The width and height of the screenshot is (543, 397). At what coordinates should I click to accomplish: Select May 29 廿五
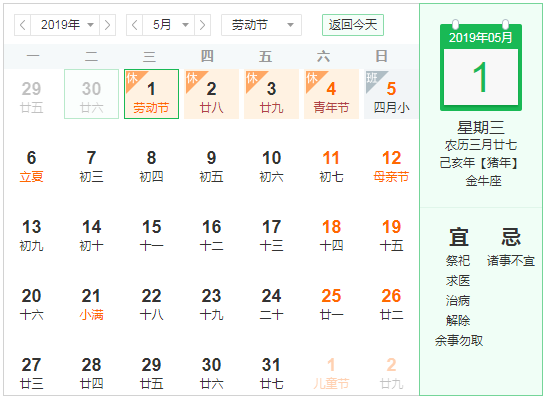(151, 373)
